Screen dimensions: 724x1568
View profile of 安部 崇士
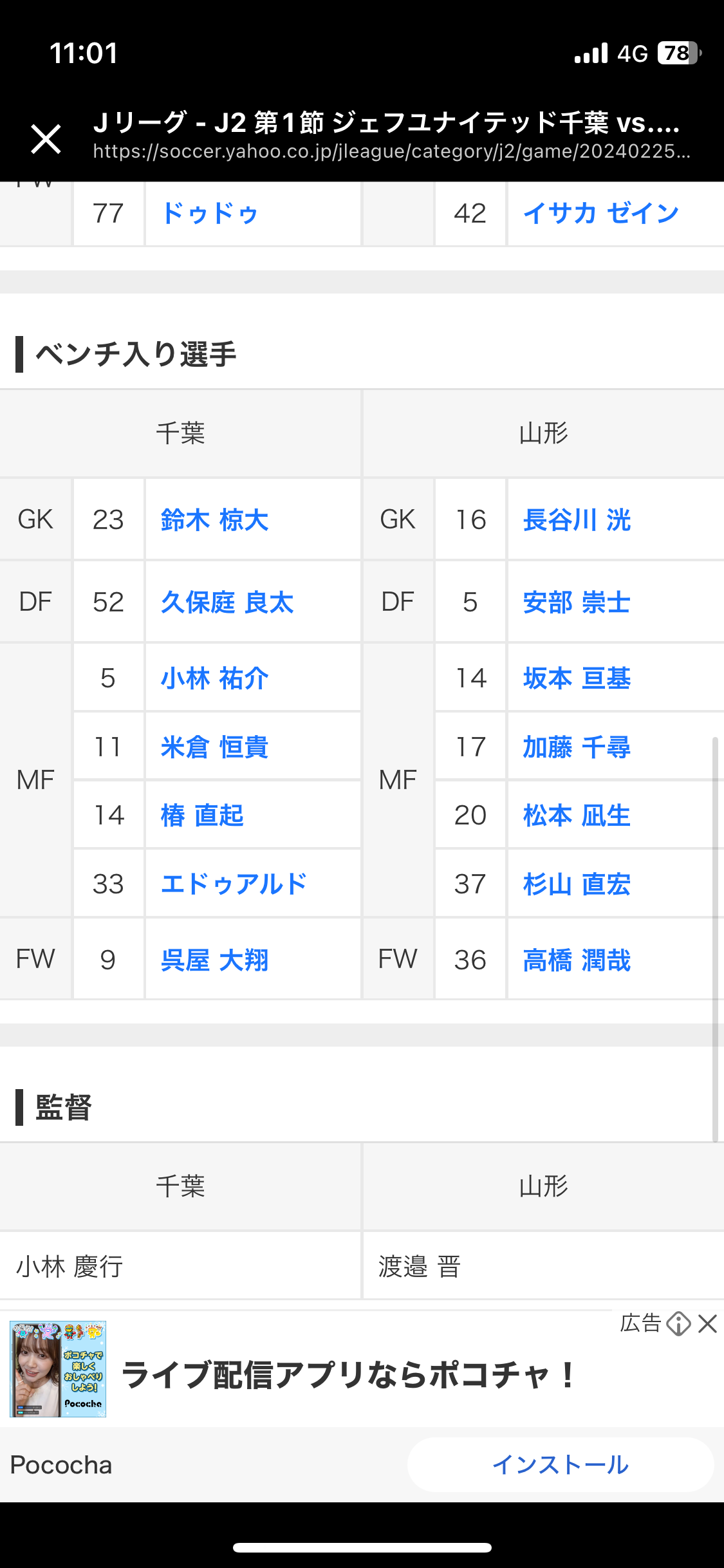tap(577, 602)
